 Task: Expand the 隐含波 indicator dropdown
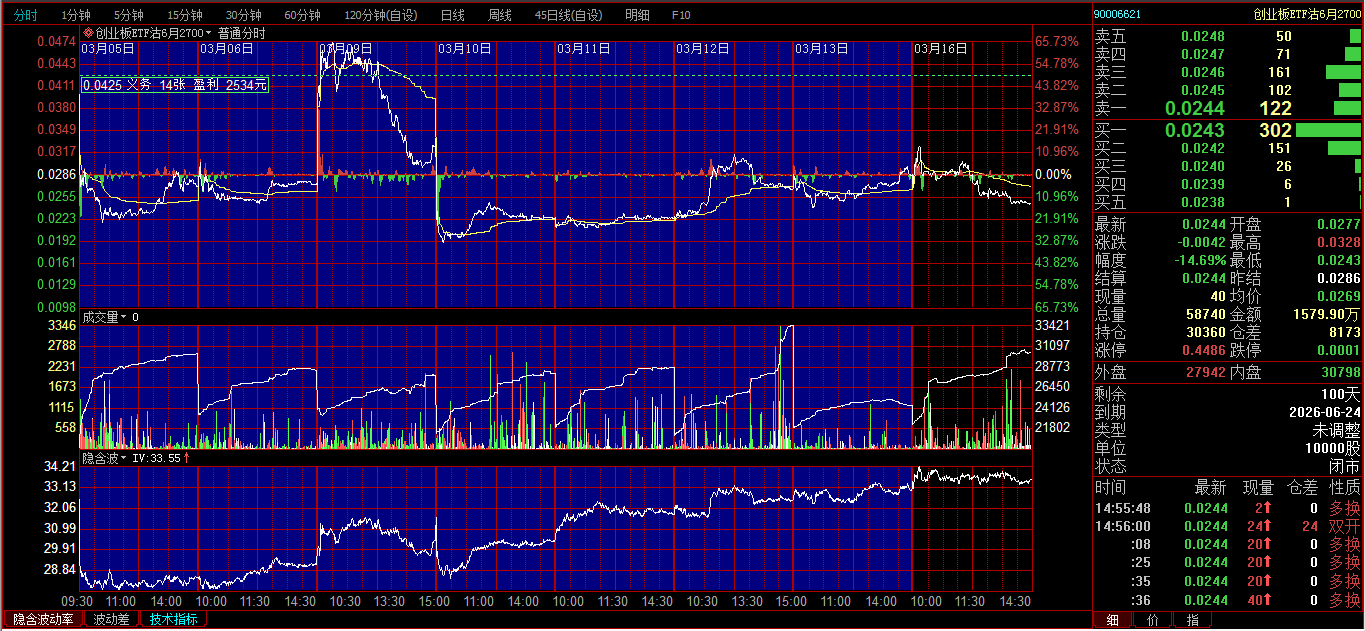click(x=123, y=458)
